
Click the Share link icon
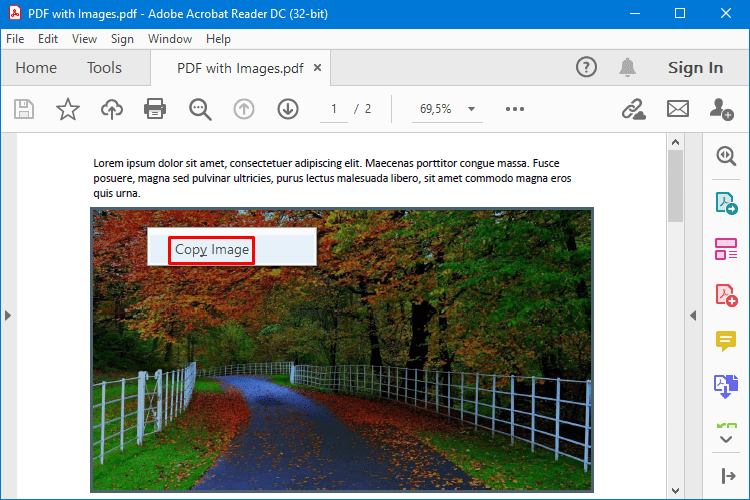click(x=634, y=109)
